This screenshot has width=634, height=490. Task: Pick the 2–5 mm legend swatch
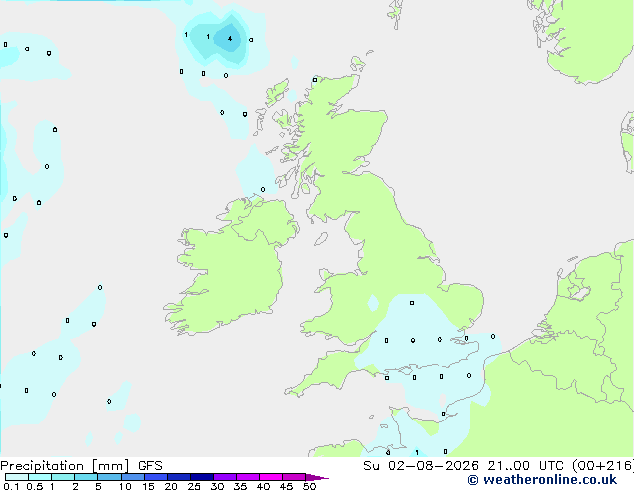86,477
